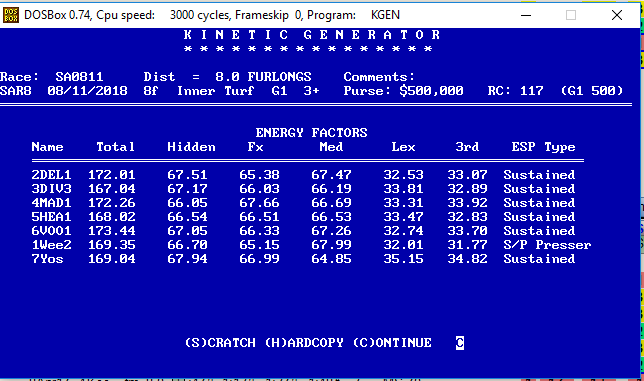Click total value 172.26
Viewport: 644px width, 381px height.
click(x=112, y=203)
